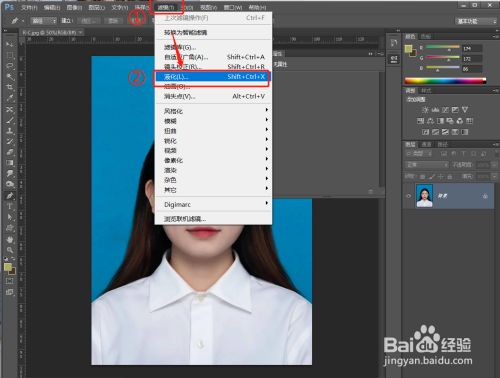Select the History Brush tool
500x378 pixels.
(10, 141)
